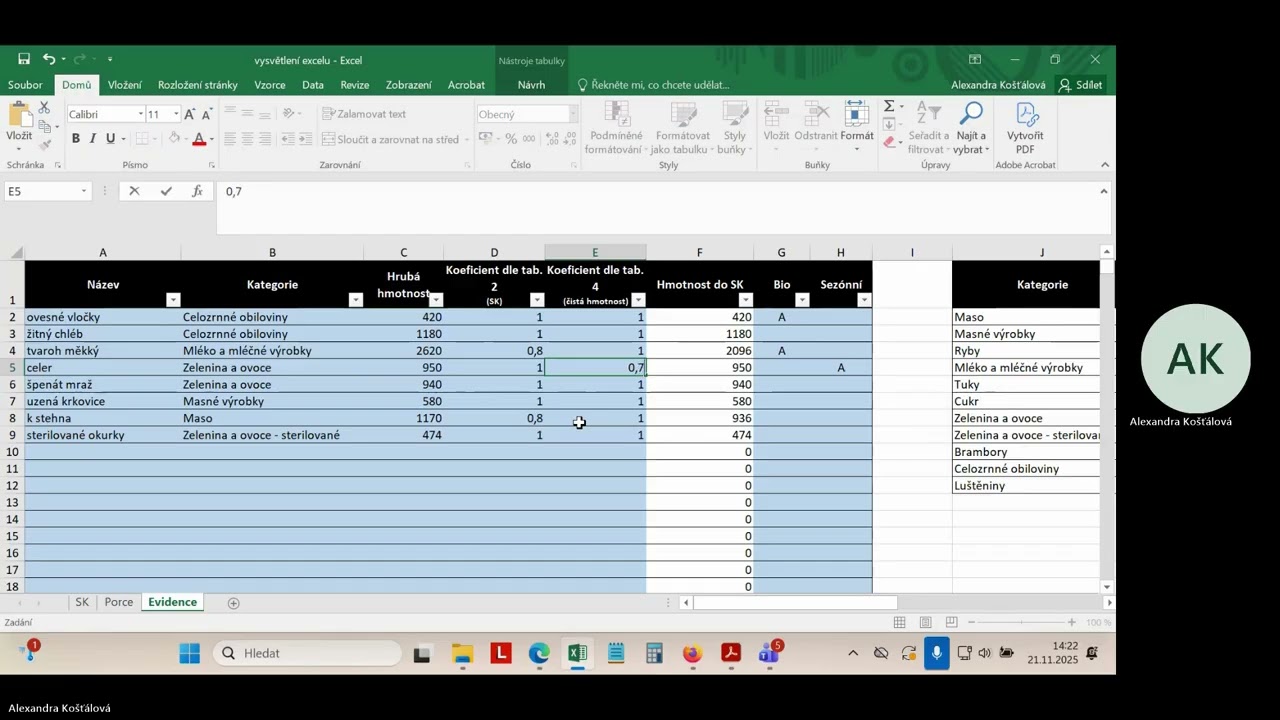
Task: Pick the font color red A swatch
Action: [199, 139]
